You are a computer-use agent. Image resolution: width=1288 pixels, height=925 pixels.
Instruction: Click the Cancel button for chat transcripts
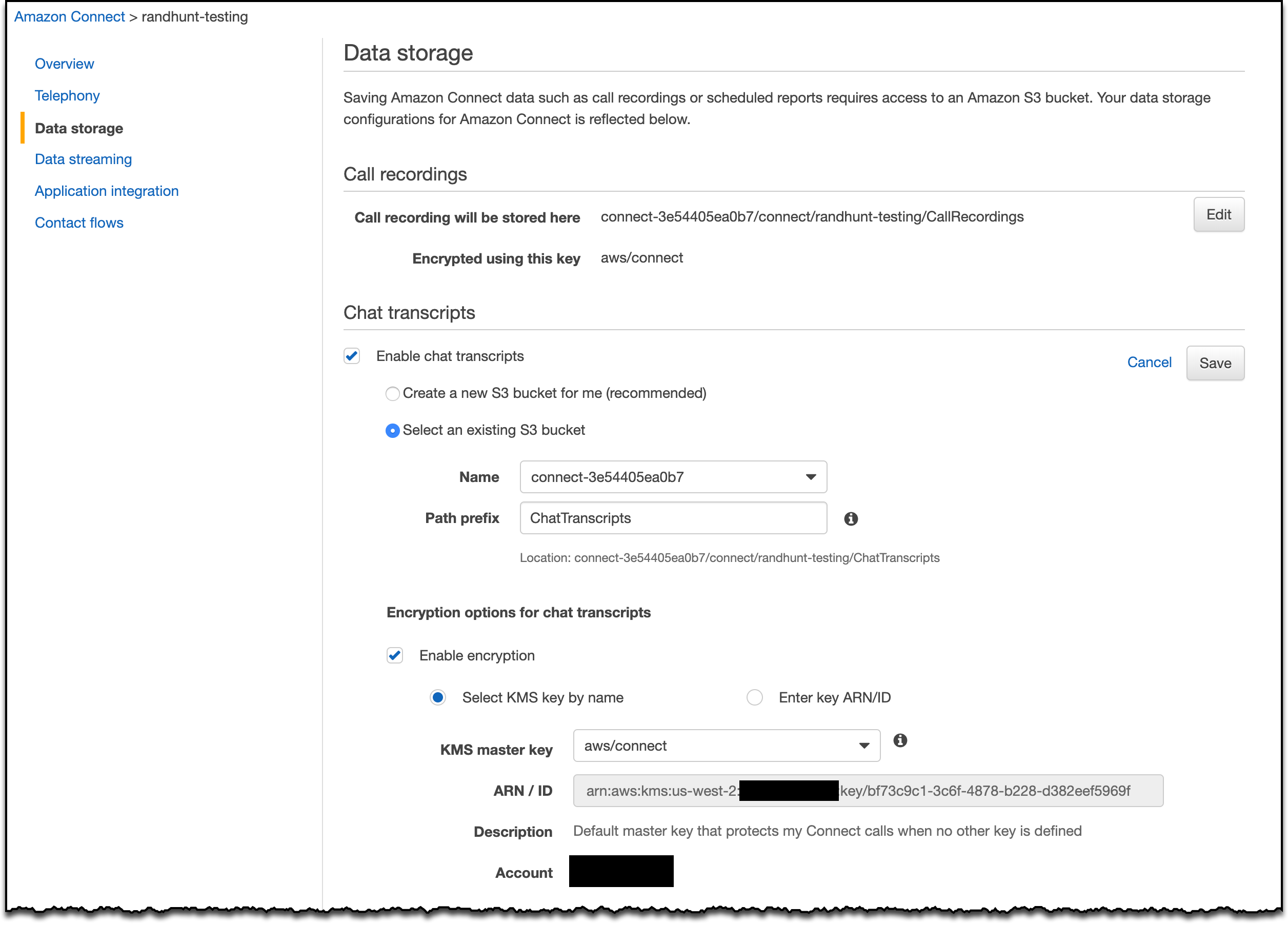click(x=1149, y=362)
